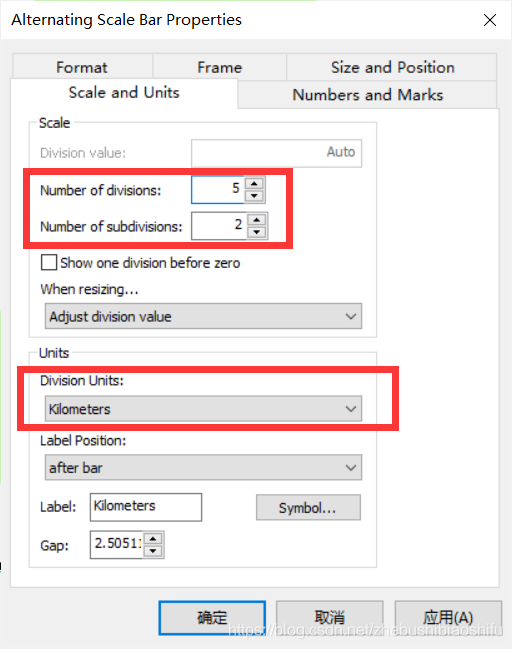Apply changes with 应用(A) button
Image resolution: width=512 pixels, height=649 pixels.
coord(448,618)
